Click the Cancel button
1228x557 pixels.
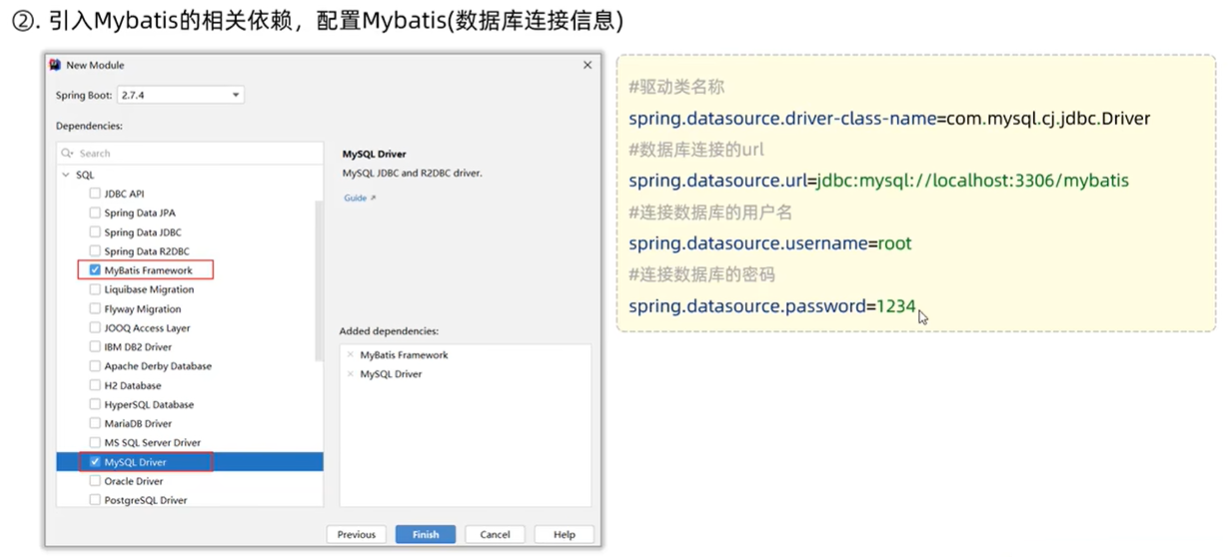(x=495, y=535)
